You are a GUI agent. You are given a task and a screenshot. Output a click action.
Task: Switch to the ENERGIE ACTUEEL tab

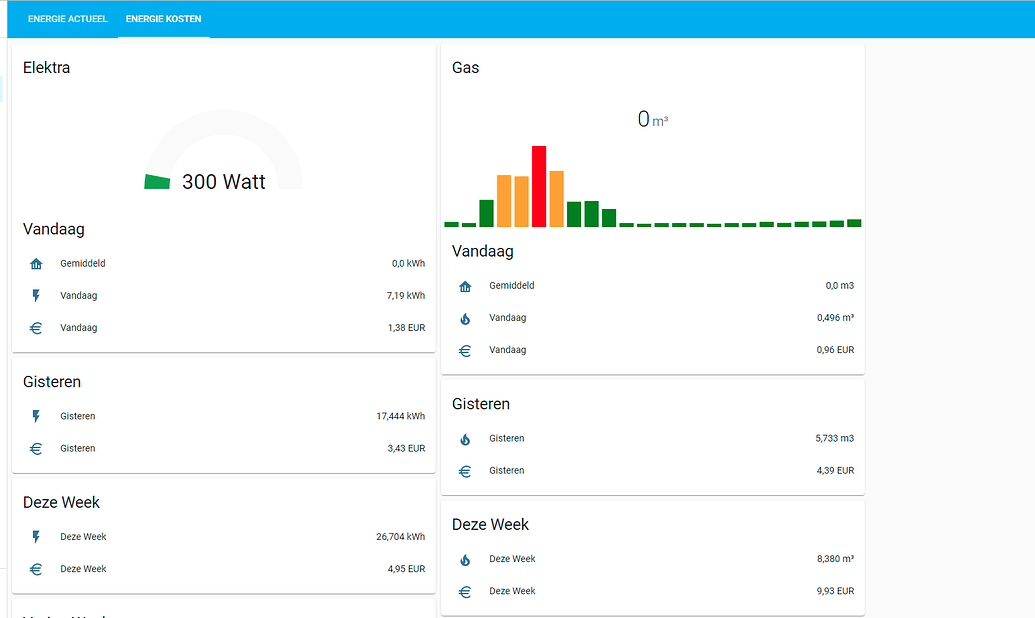[x=67, y=18]
